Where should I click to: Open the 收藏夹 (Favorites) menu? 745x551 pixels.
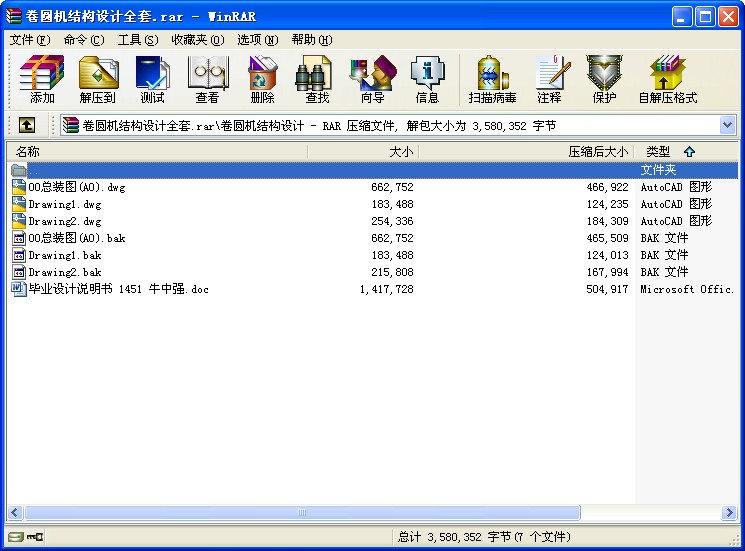(x=197, y=40)
